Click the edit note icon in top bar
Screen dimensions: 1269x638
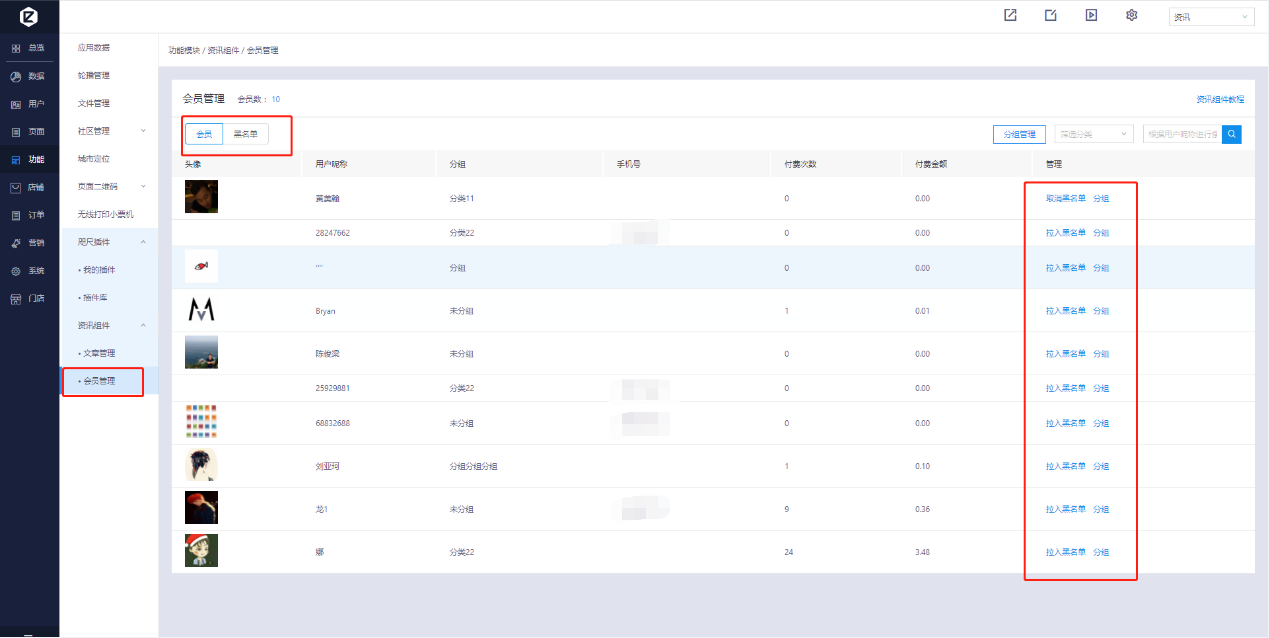tap(1050, 15)
